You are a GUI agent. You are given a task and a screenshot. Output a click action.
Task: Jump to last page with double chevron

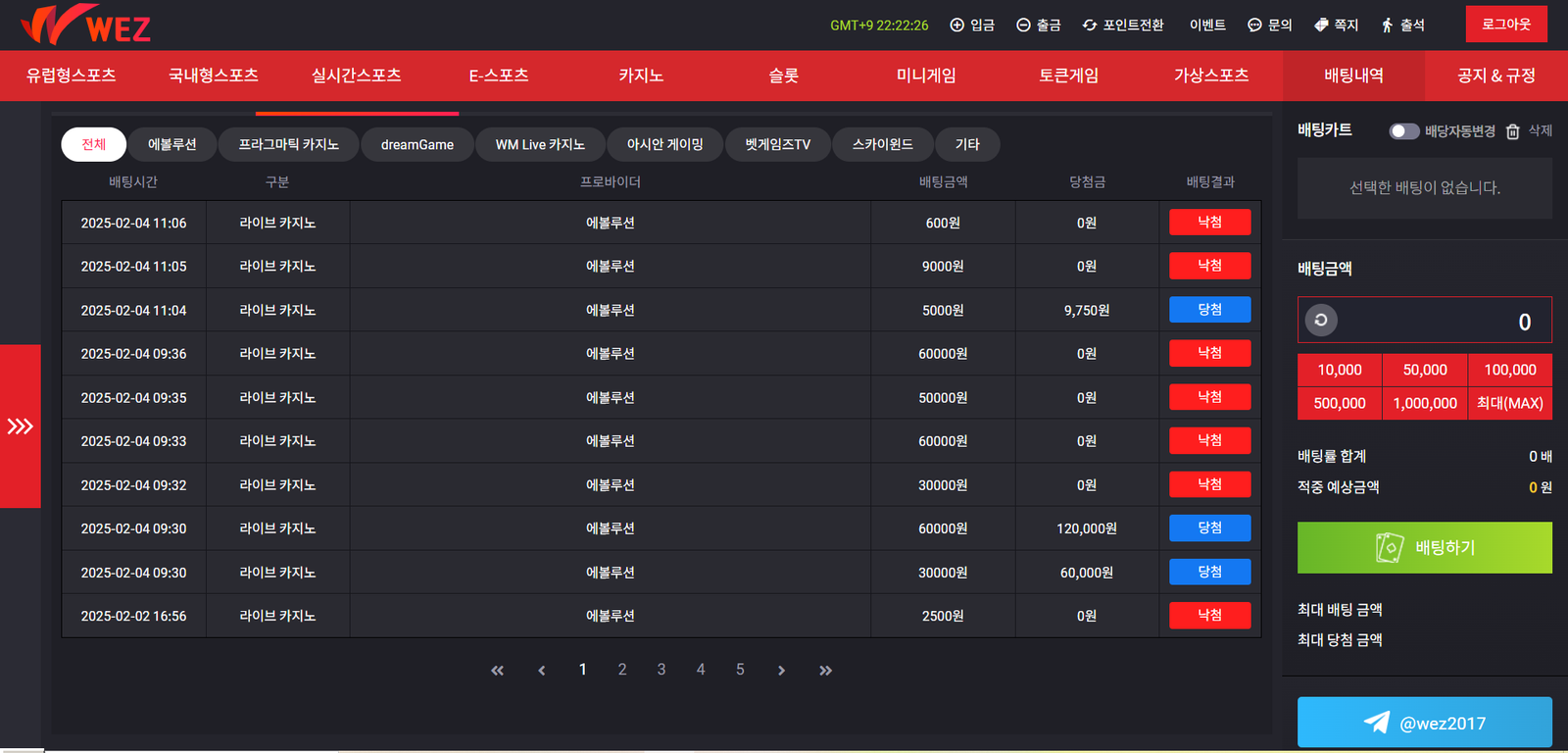tap(825, 671)
